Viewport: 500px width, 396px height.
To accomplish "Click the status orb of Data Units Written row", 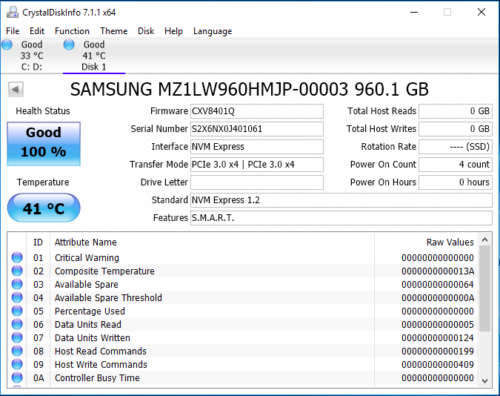I will click(17, 337).
